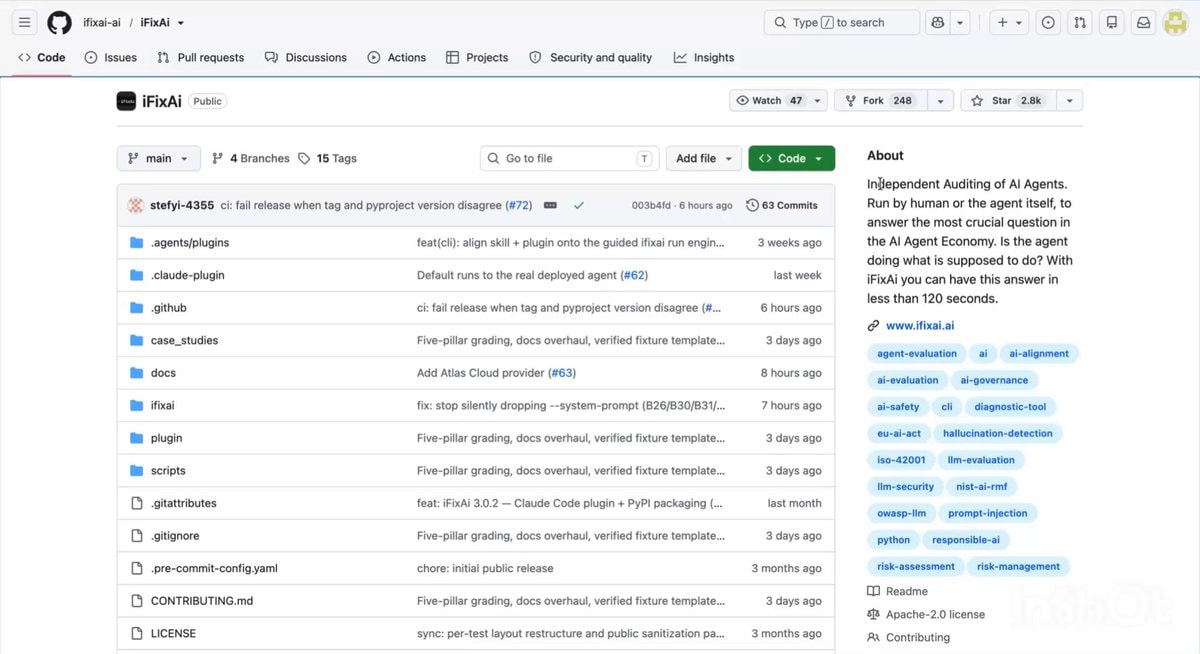Click the LICENSE file icon
The height and width of the screenshot is (654, 1200).
[137, 633]
